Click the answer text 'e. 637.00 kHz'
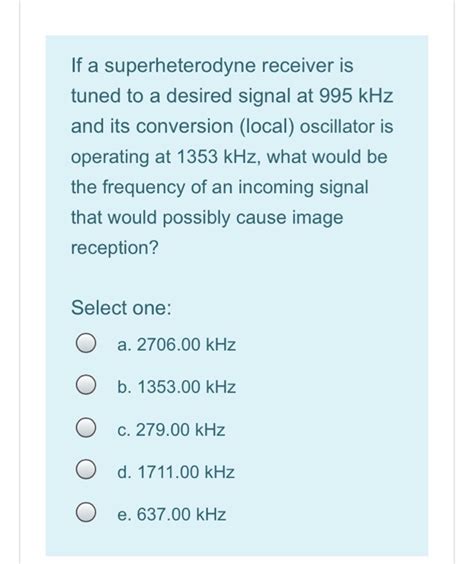 (x=172, y=514)
